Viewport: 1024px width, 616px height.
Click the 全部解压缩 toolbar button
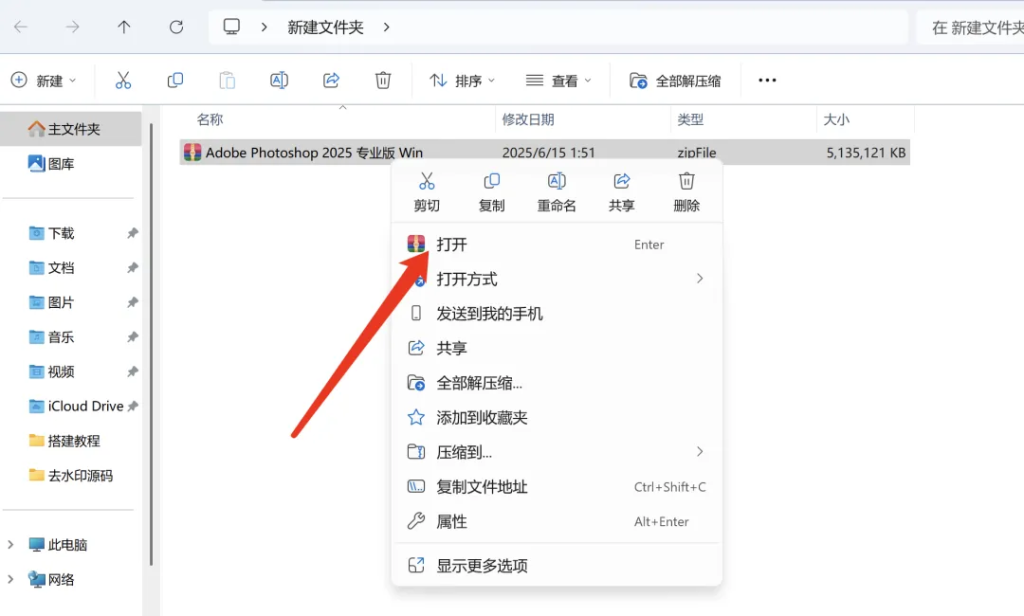[675, 80]
